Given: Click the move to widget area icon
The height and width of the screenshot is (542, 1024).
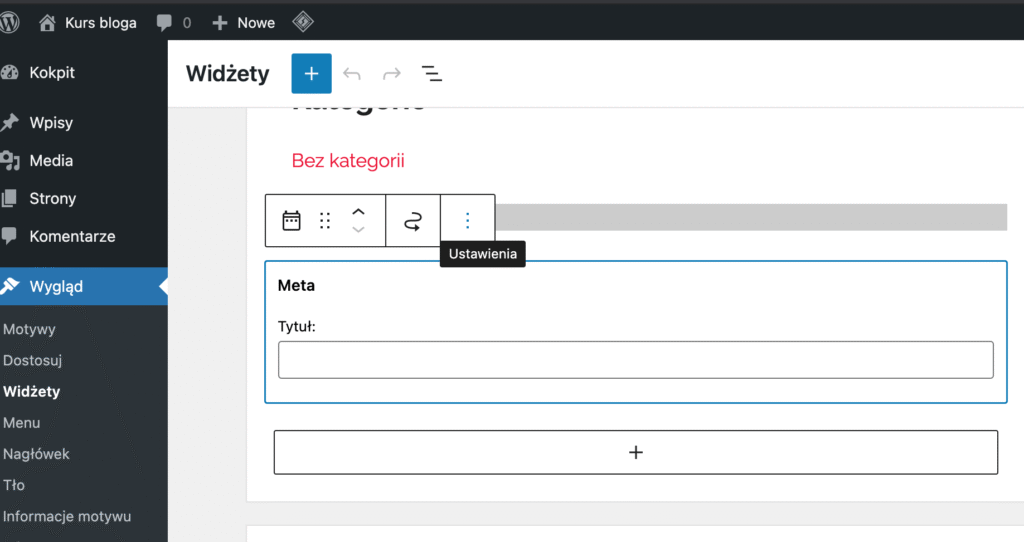Looking at the screenshot, I should pos(413,221).
